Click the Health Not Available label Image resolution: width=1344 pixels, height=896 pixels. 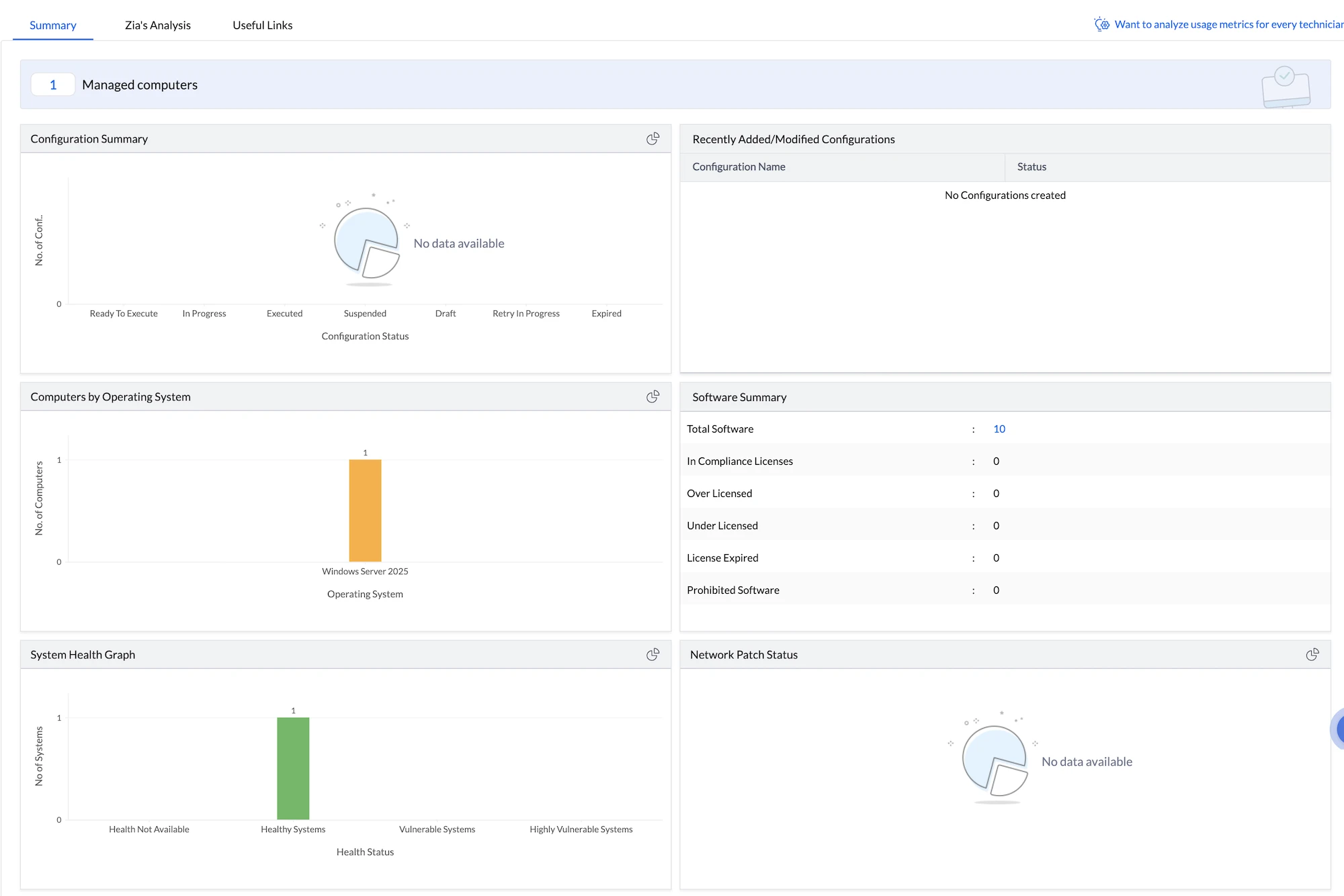pos(149,830)
